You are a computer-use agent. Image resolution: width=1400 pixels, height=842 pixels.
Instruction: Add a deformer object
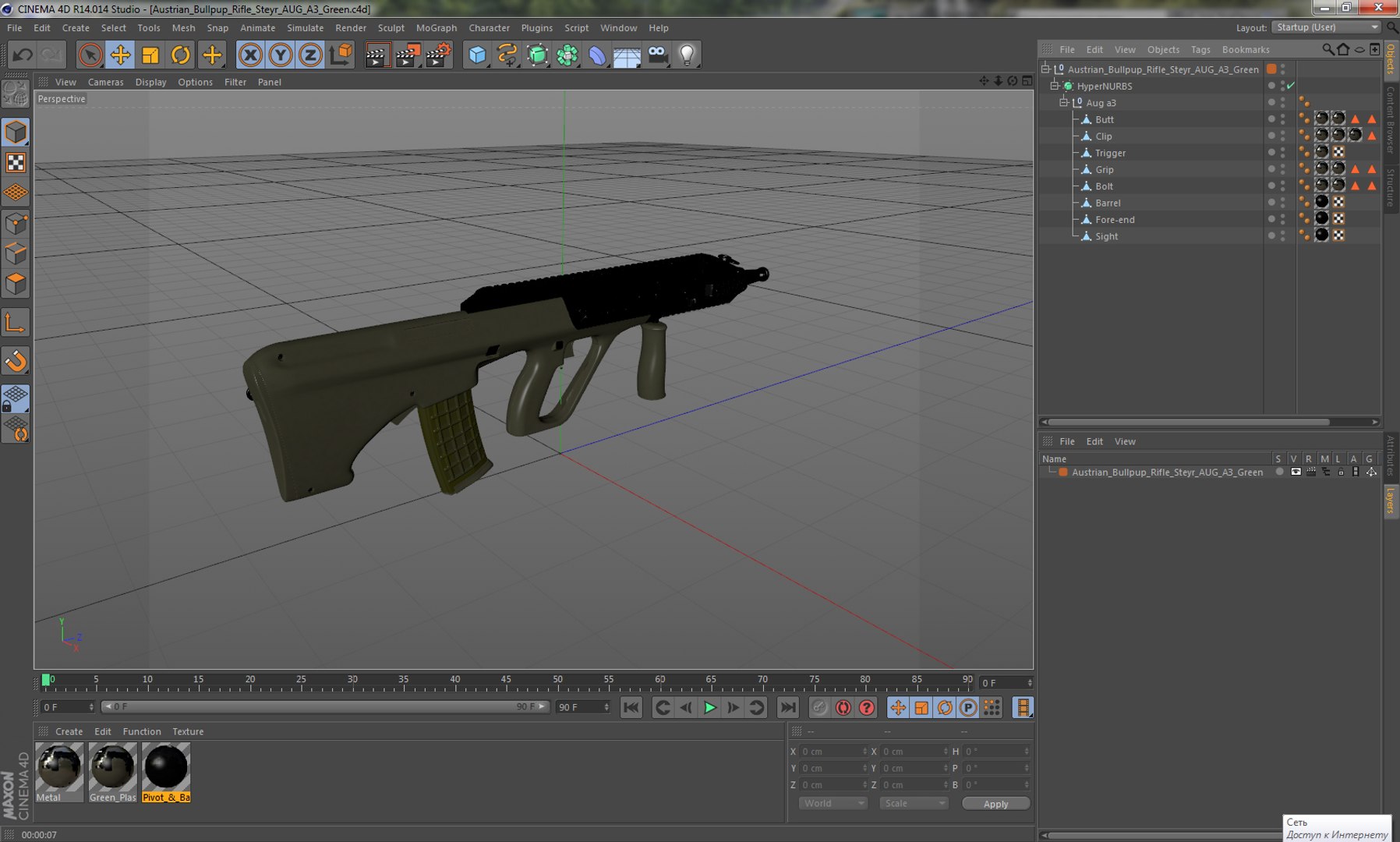point(597,55)
